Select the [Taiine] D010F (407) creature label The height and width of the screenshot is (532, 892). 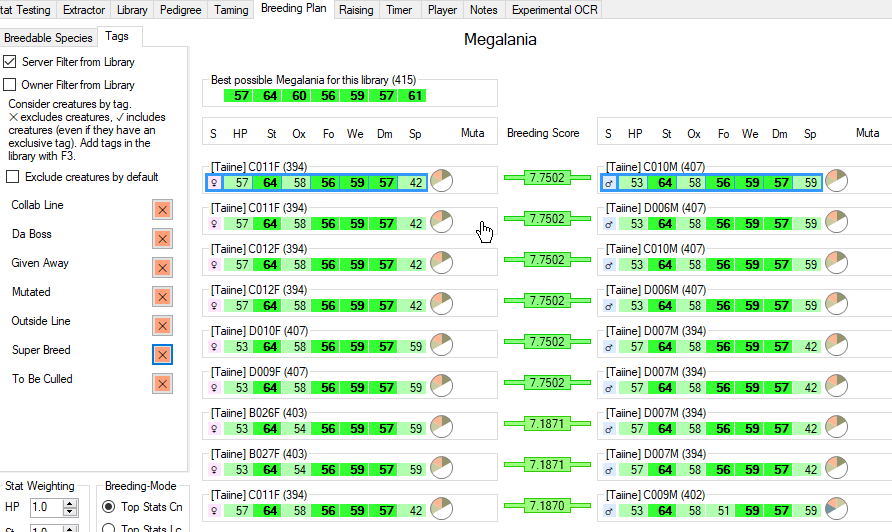coord(259,331)
